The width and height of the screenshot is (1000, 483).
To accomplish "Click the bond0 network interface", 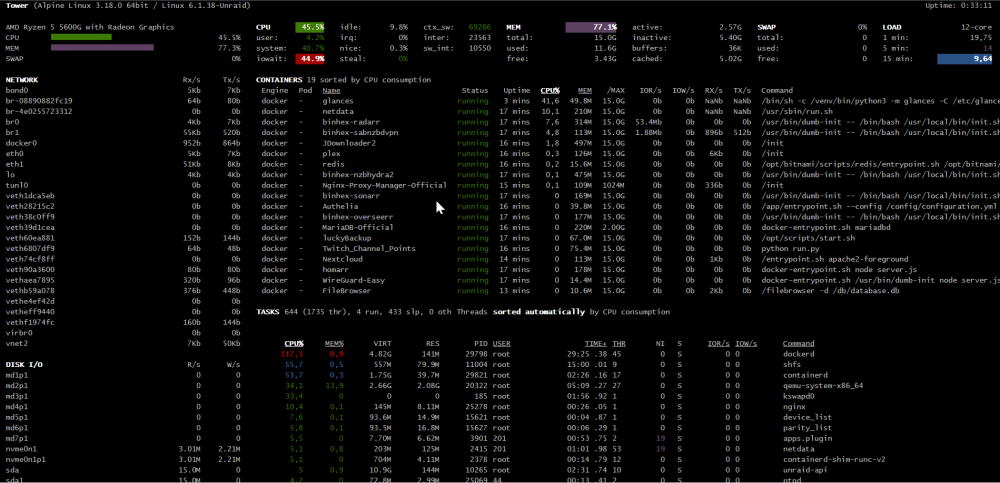I will point(15,91).
